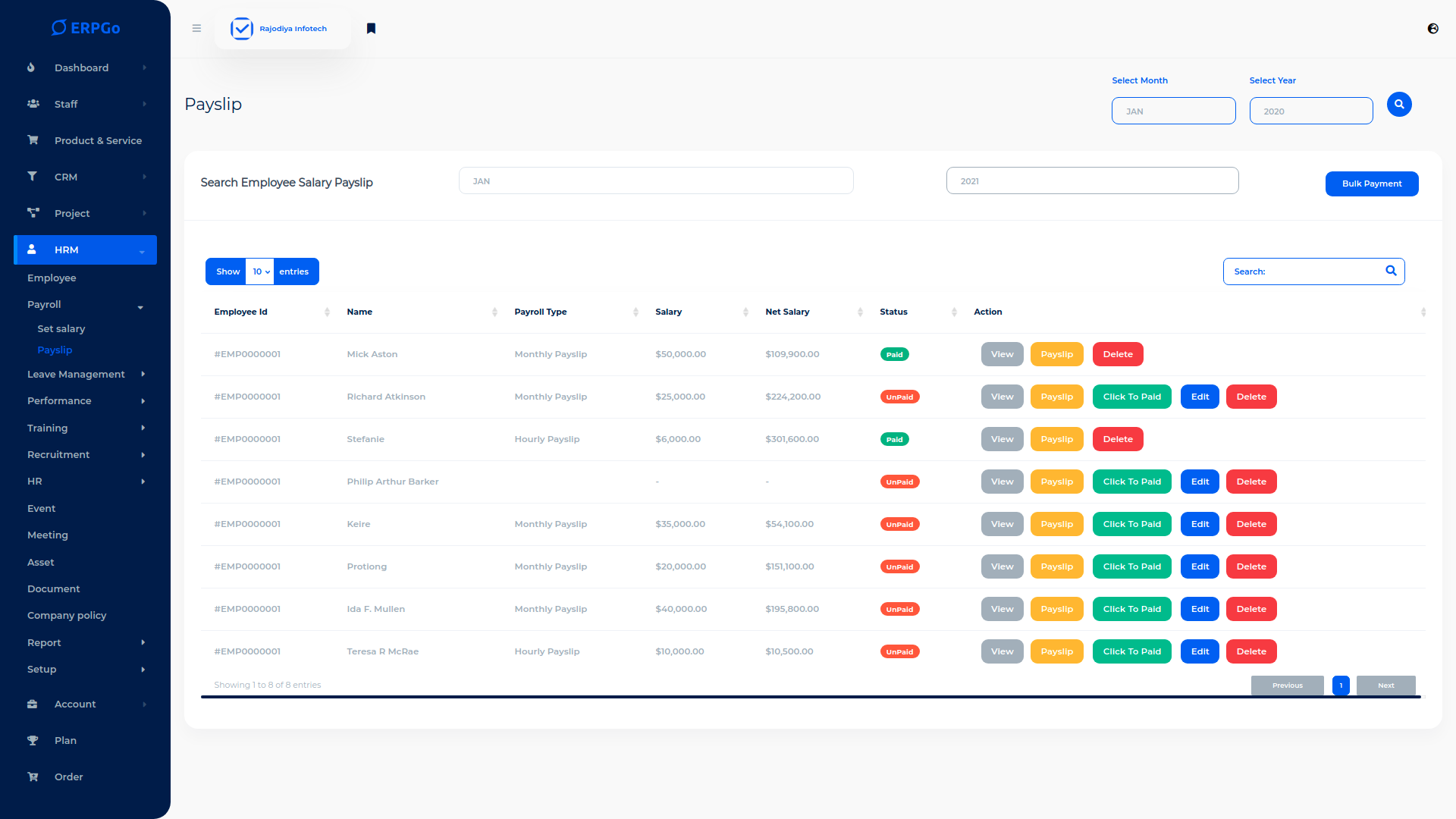The height and width of the screenshot is (819, 1456).
Task: Open Dashboard from the sidebar flame icon
Action: [31, 67]
